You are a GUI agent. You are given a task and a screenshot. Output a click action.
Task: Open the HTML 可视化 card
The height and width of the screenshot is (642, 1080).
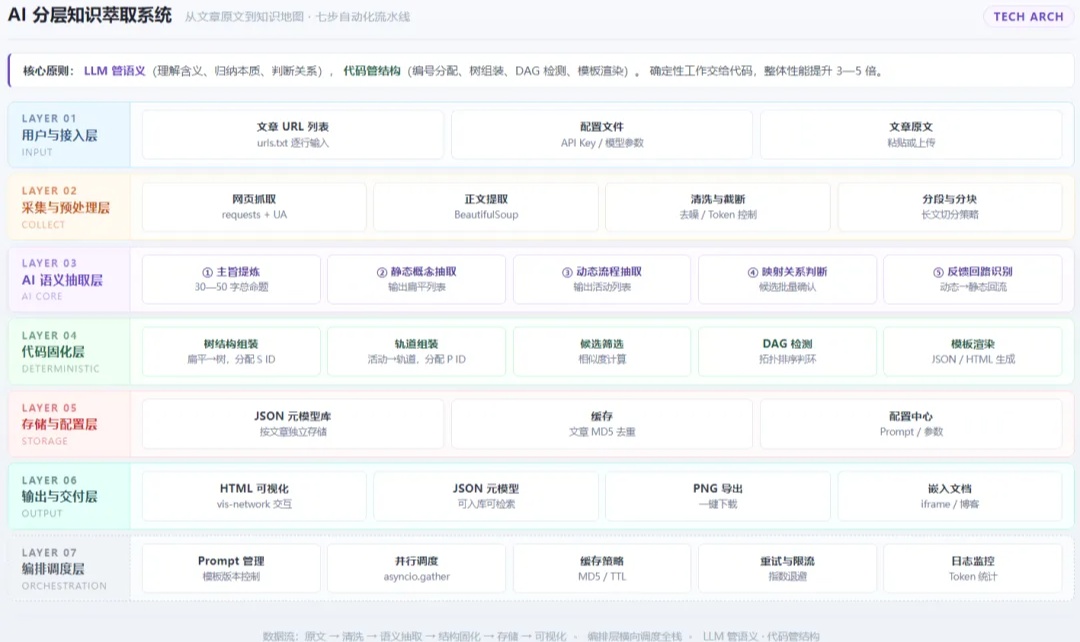(x=254, y=496)
